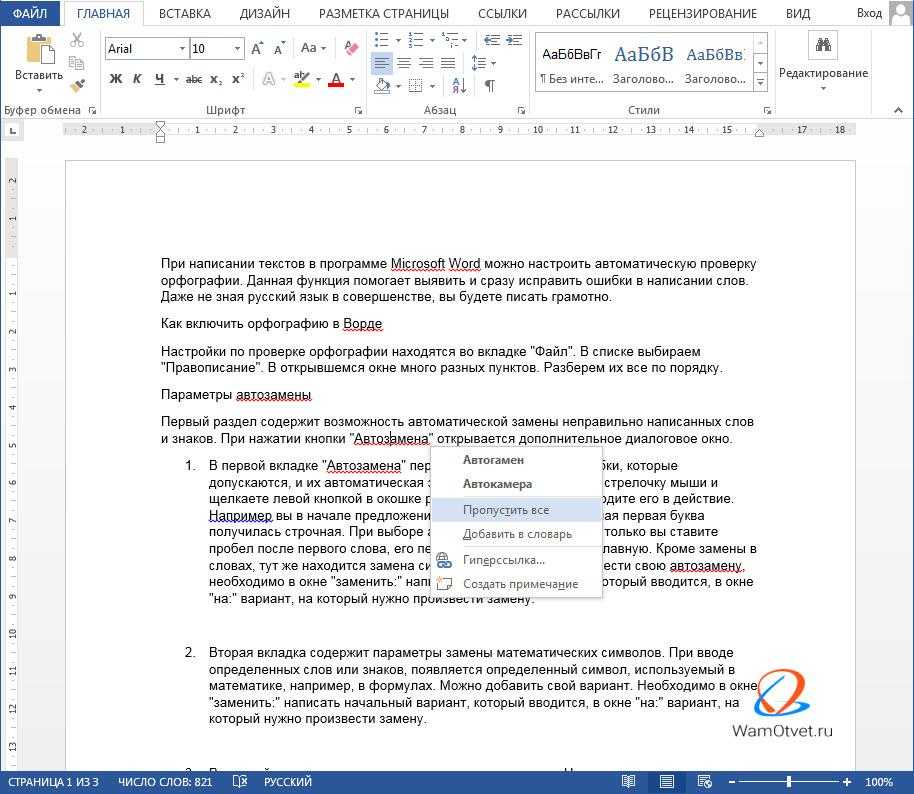The height and width of the screenshot is (794, 914).
Task: Click the Format Painter brush icon
Action: coord(77,86)
